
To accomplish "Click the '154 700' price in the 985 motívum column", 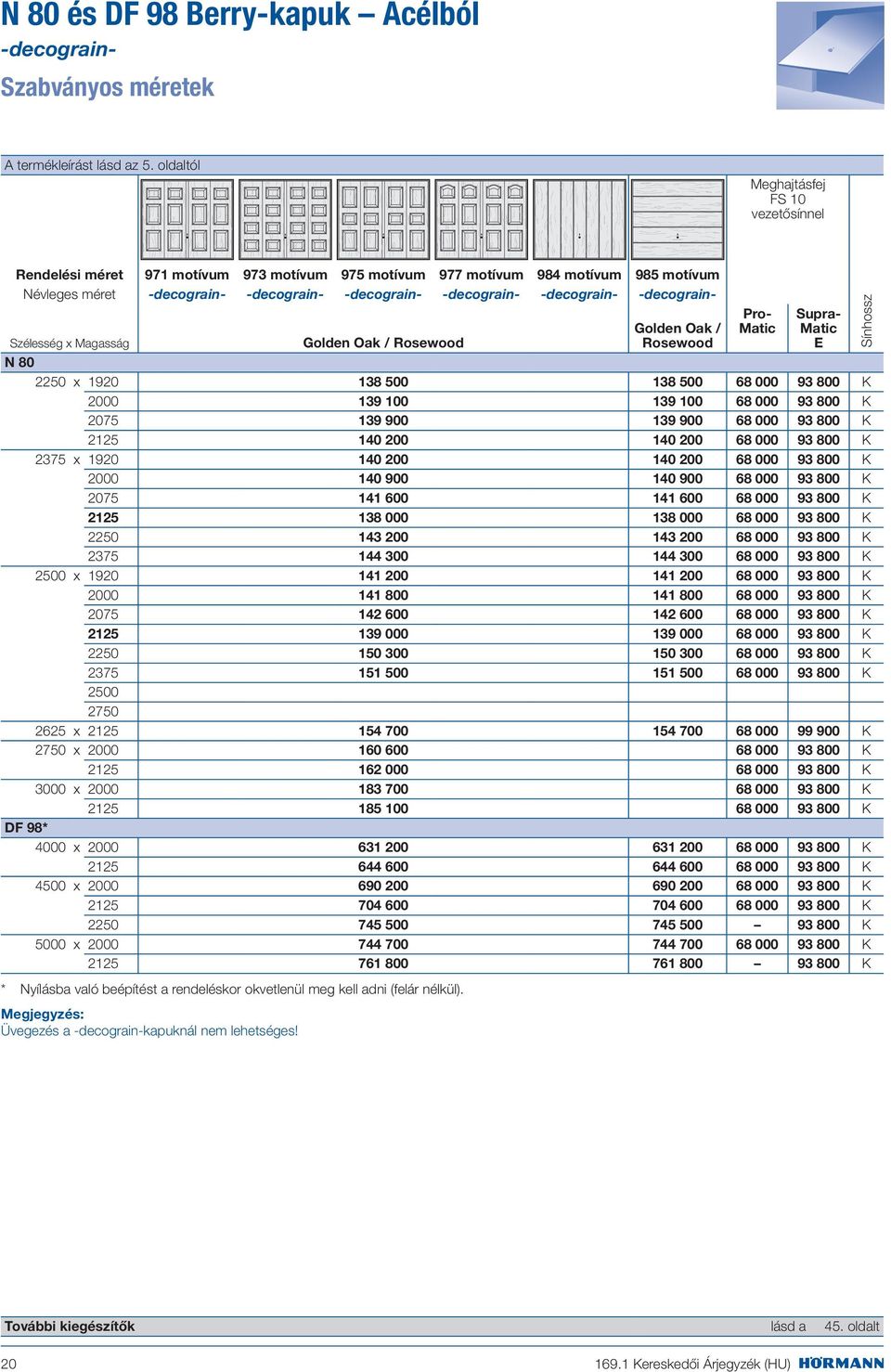I will pos(678,731).
